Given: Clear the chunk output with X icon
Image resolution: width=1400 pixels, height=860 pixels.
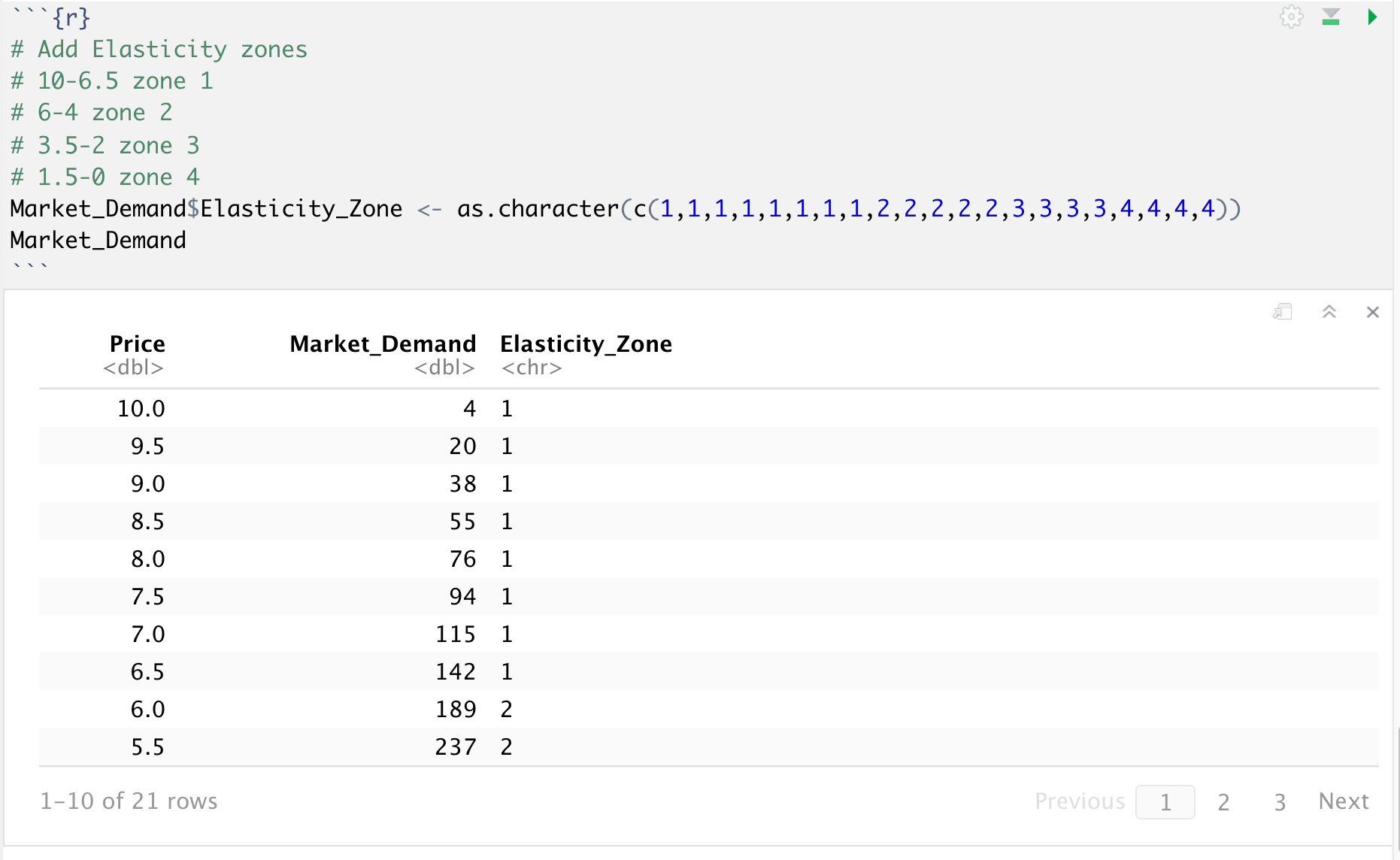Looking at the screenshot, I should [x=1372, y=312].
